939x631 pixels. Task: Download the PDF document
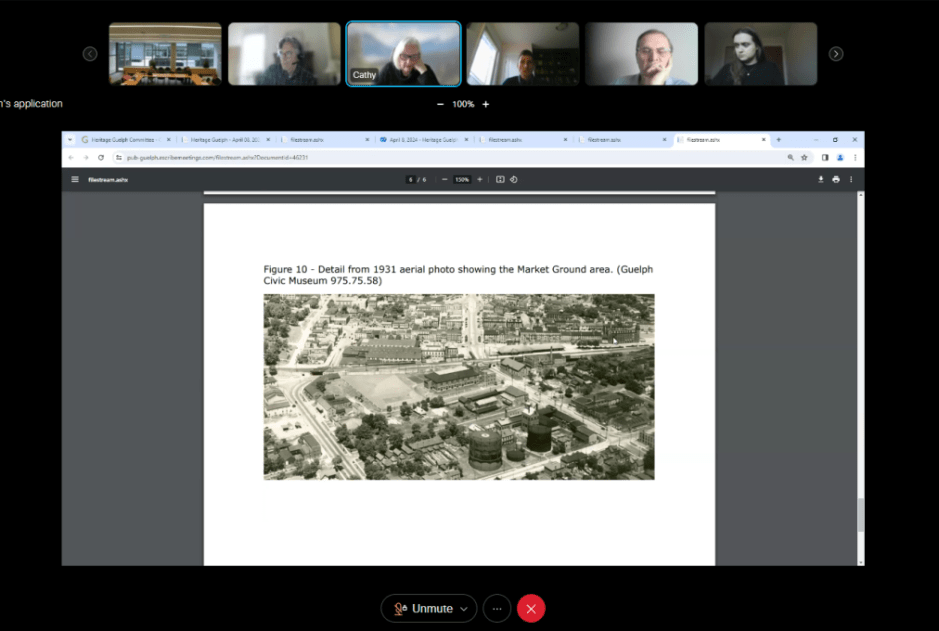821,180
